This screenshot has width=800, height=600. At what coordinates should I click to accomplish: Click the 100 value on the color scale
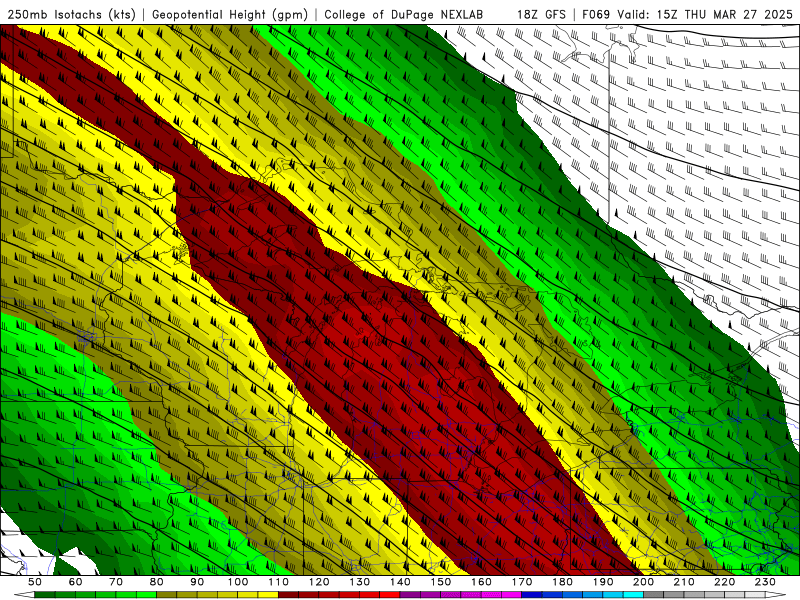238,582
